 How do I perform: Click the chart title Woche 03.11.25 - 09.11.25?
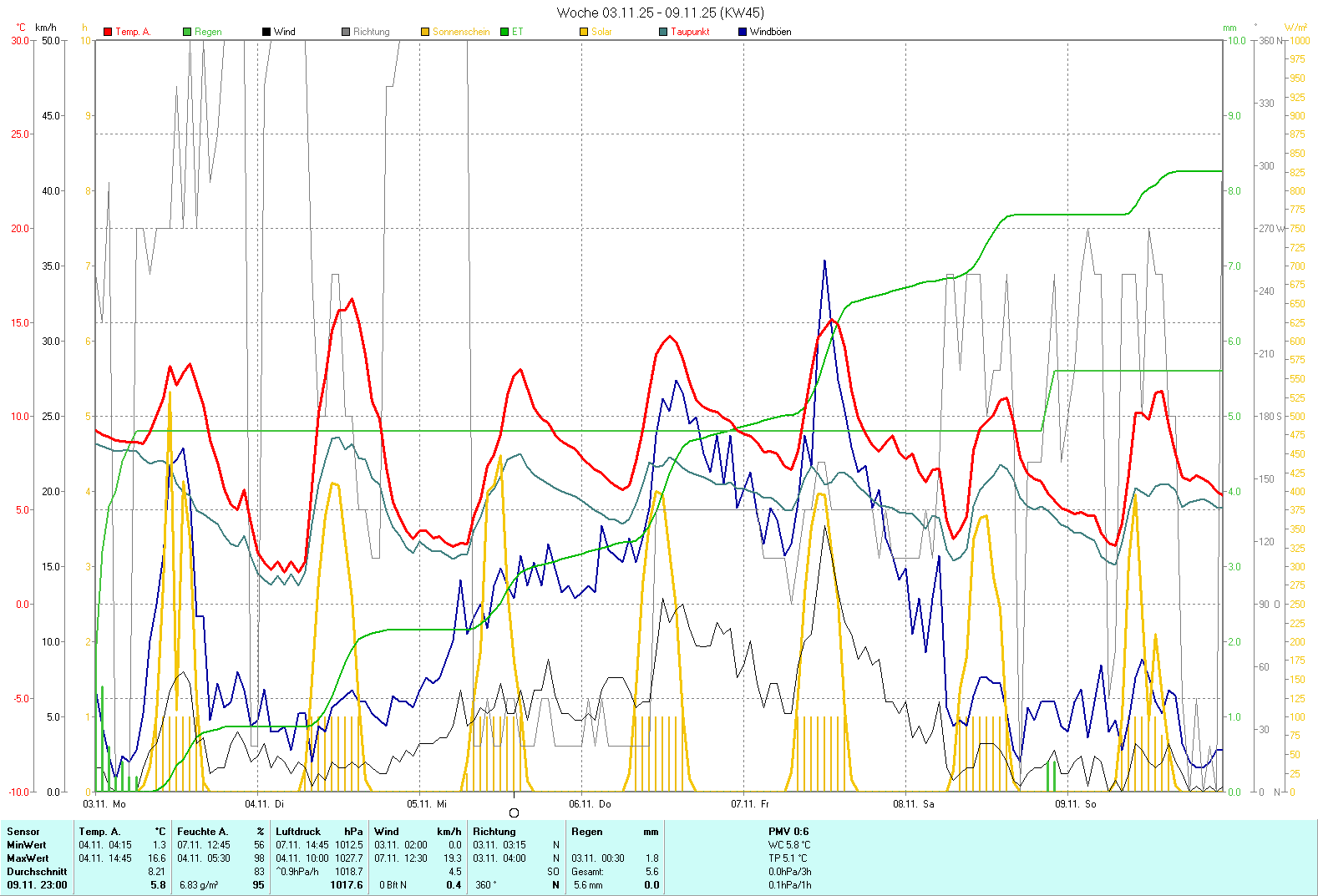pyautogui.click(x=660, y=13)
